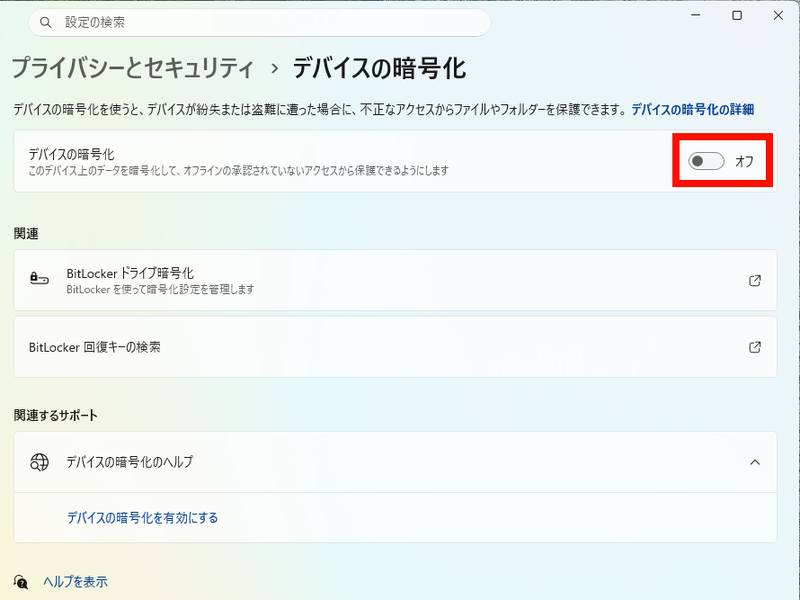Viewport: 800px width, 600px height.
Task: Click the デバイスの暗号化 page title
Action: point(379,68)
